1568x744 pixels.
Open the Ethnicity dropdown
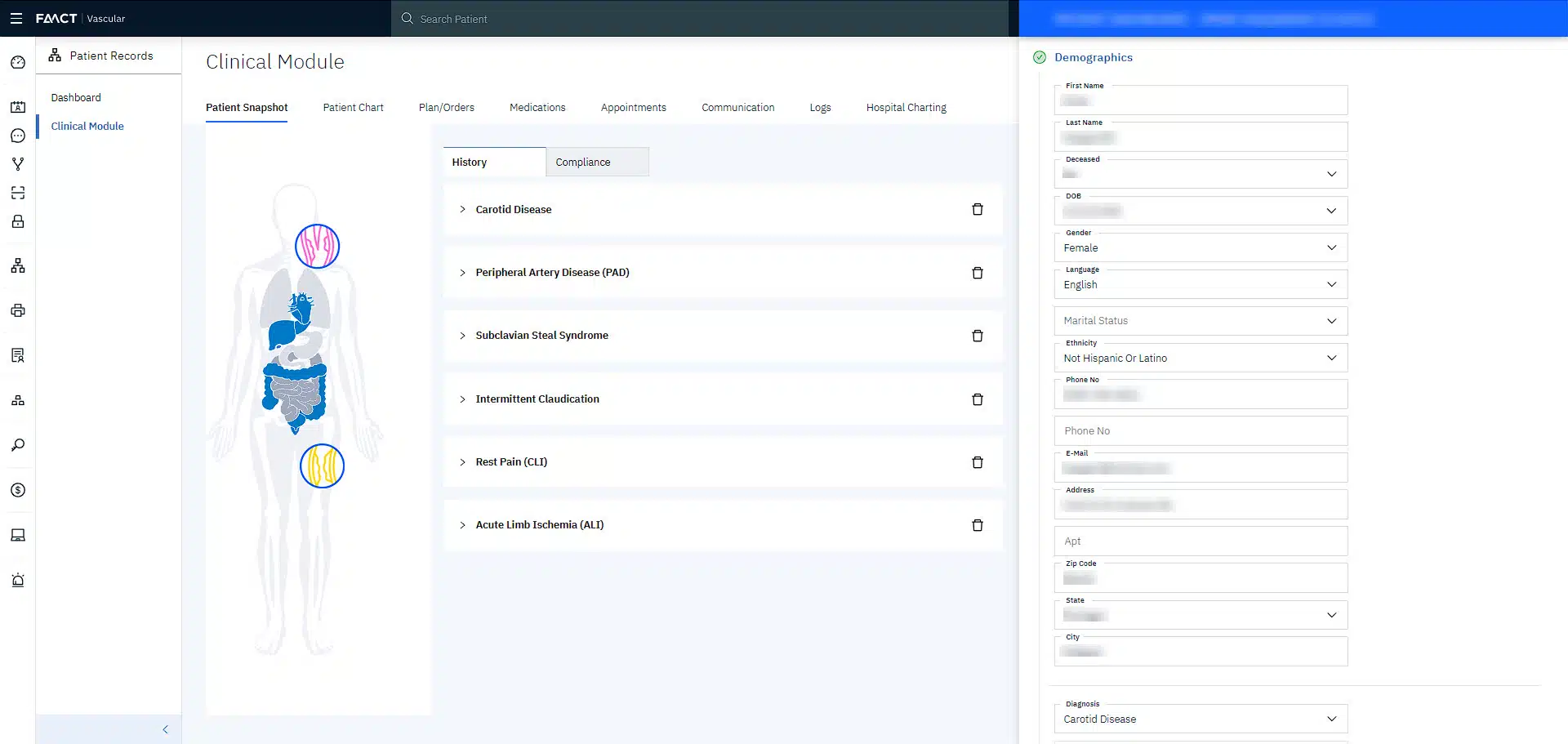coord(1200,358)
